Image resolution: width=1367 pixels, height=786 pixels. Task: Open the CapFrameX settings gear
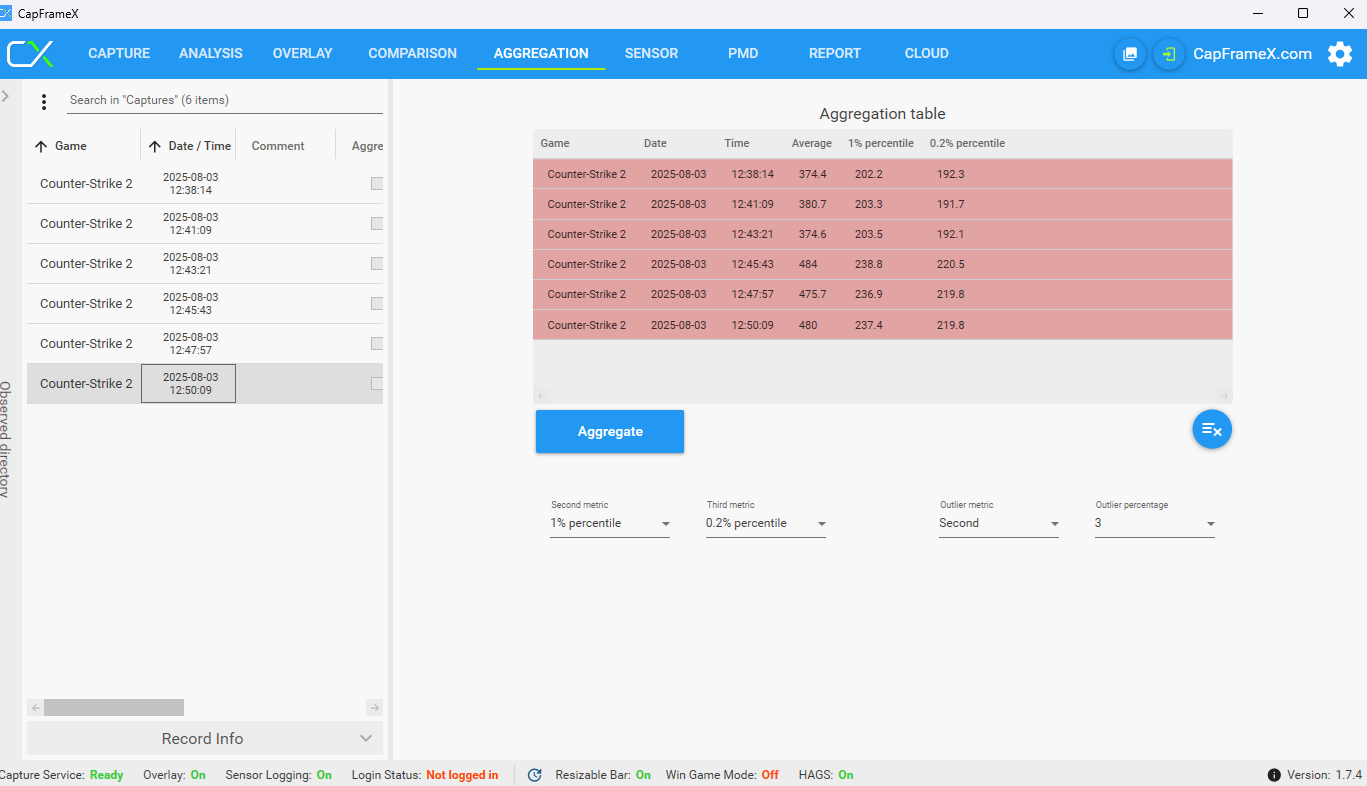point(1340,53)
